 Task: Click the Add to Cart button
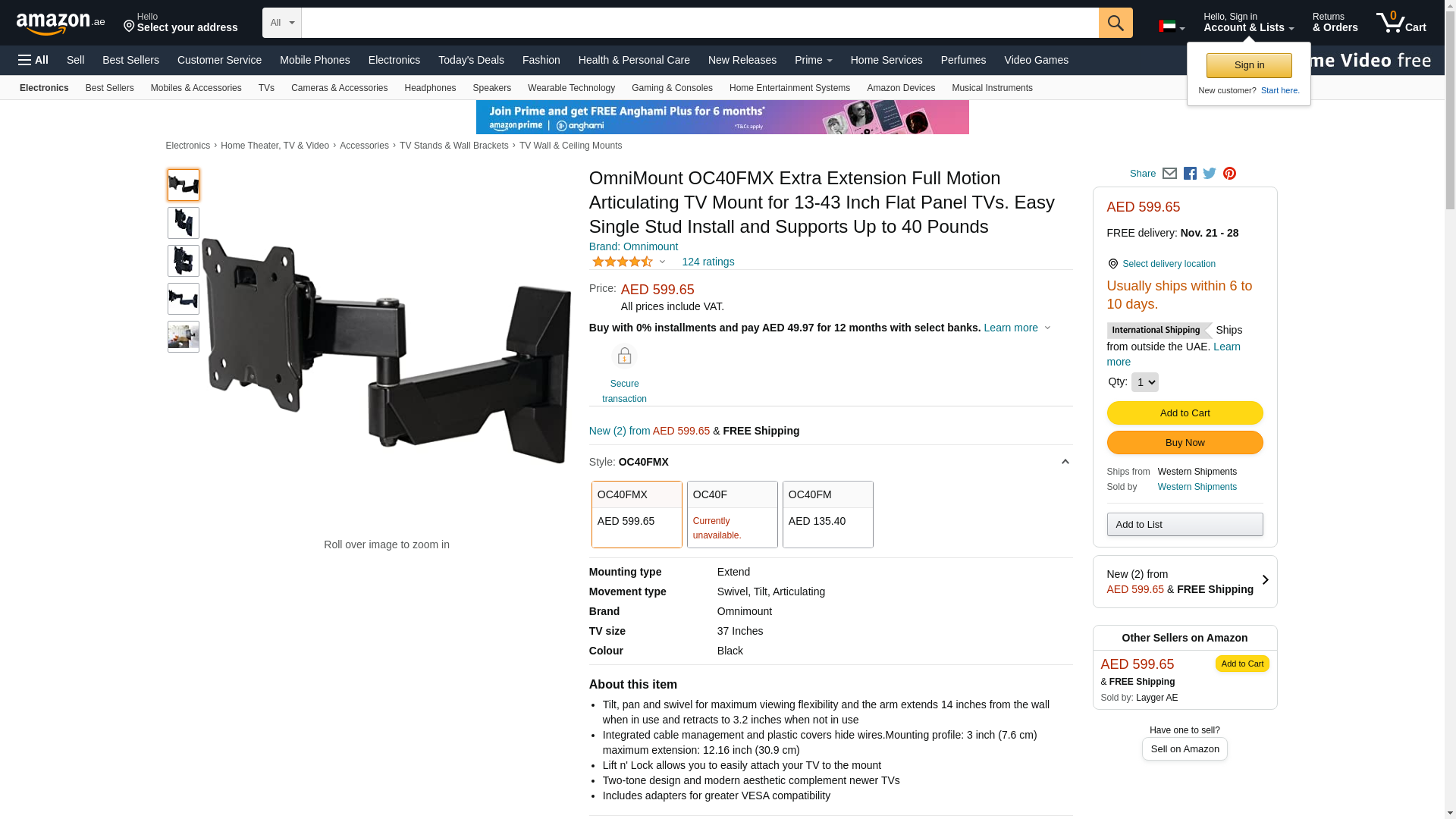(1185, 413)
